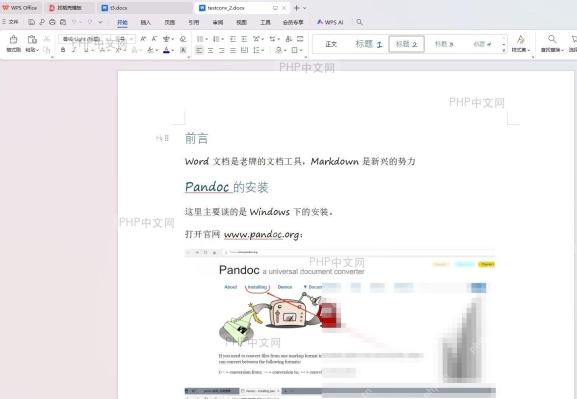Click the Increase indent icon
This screenshot has height=399, width=577.
244,39
